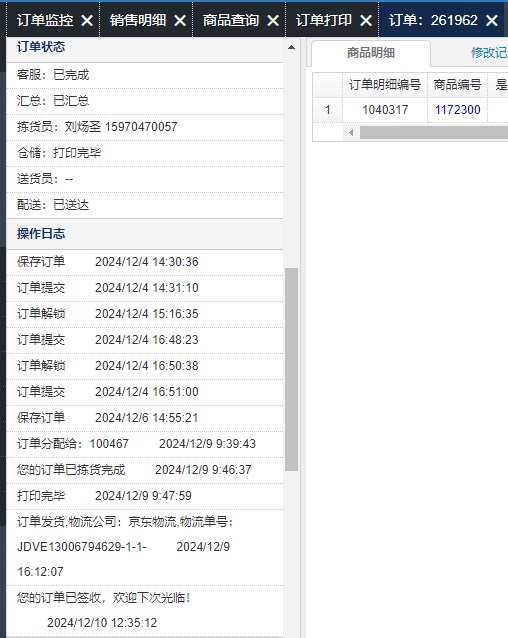Click the 订单明细编号 column header
The height and width of the screenshot is (638, 508).
pyautogui.click(x=385, y=85)
